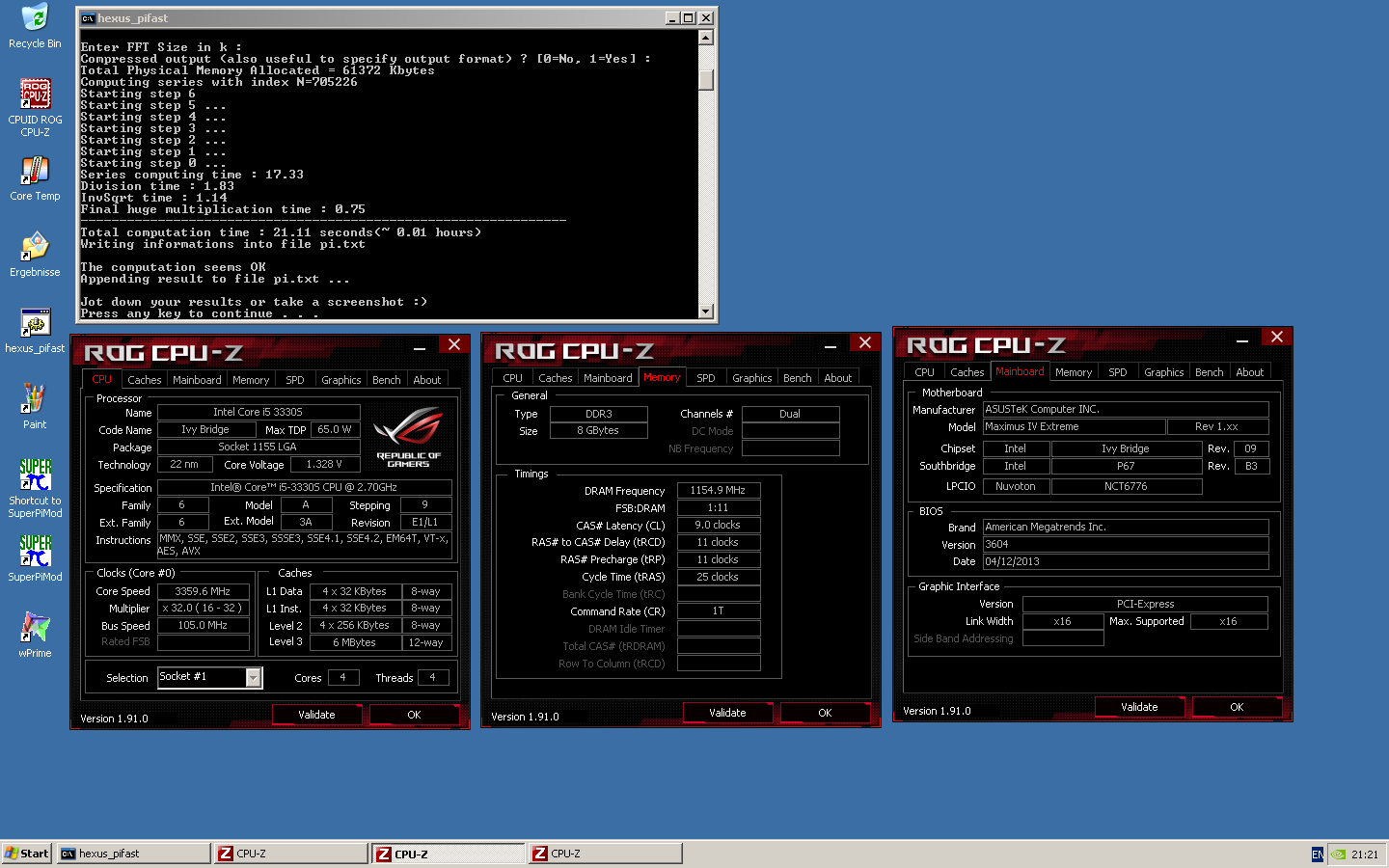Click the Core Speed 3359.6 MHz value
This screenshot has width=1389, height=868.
[203, 591]
